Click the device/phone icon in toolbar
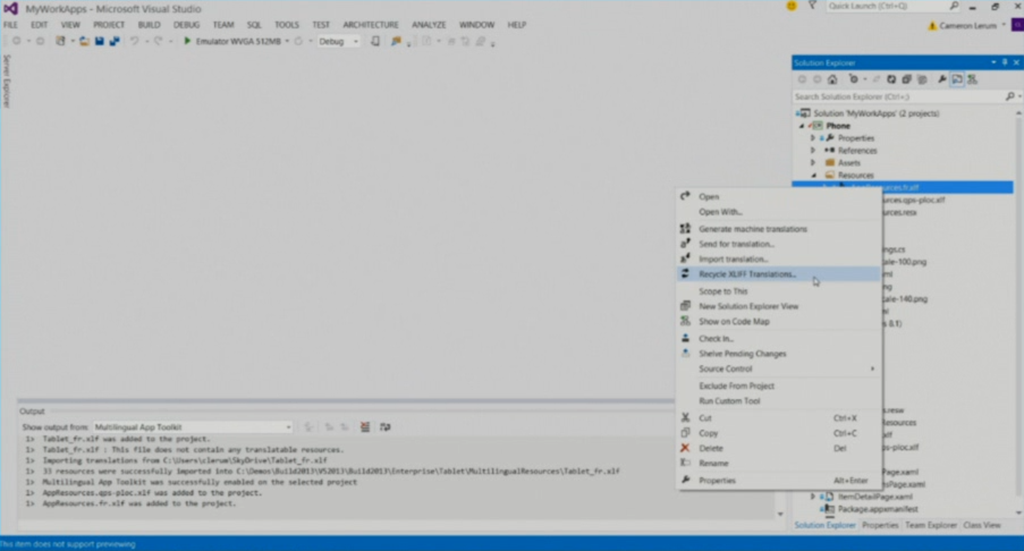The height and width of the screenshot is (551, 1024). coord(376,41)
